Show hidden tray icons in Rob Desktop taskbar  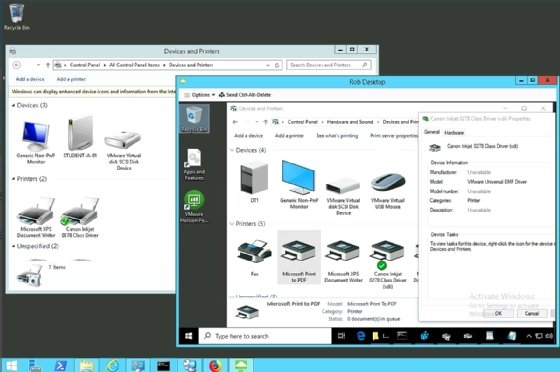529,336
